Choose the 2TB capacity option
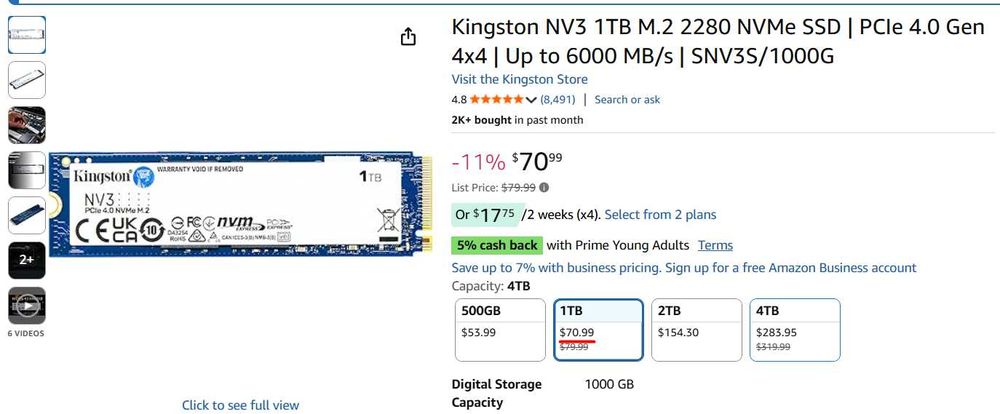1000x414 pixels. [x=694, y=330]
